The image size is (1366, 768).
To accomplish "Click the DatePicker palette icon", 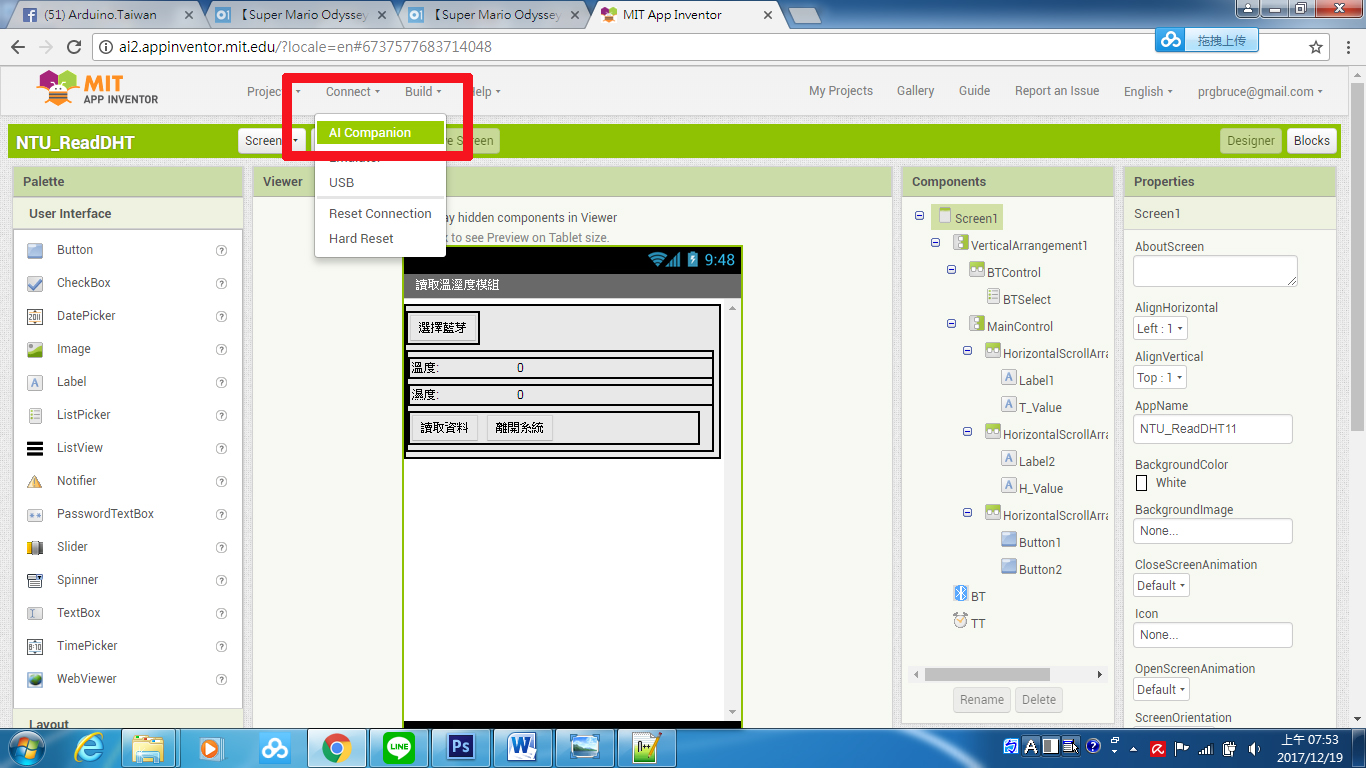I will pyautogui.click(x=35, y=316).
